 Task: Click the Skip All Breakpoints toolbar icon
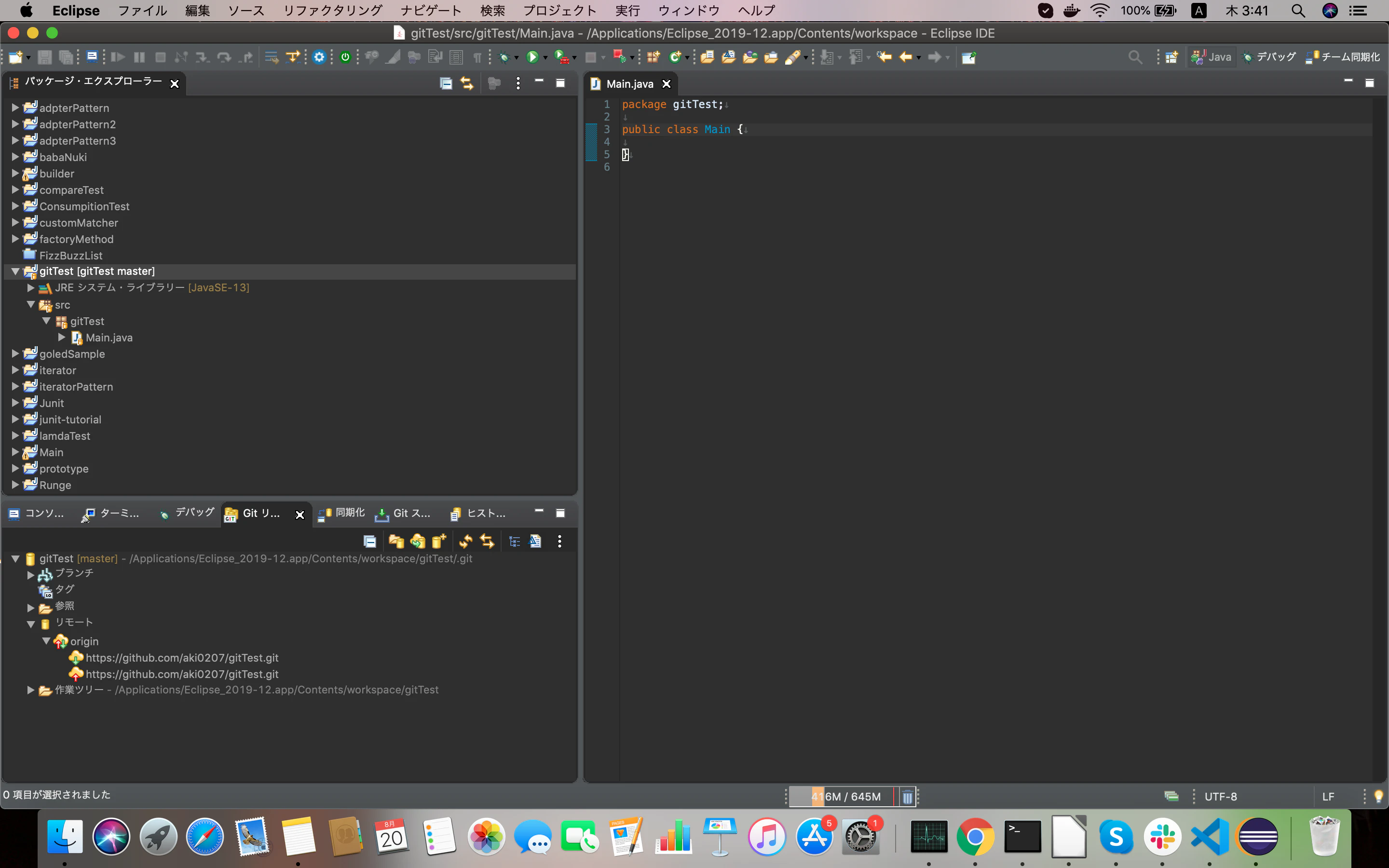click(x=393, y=57)
